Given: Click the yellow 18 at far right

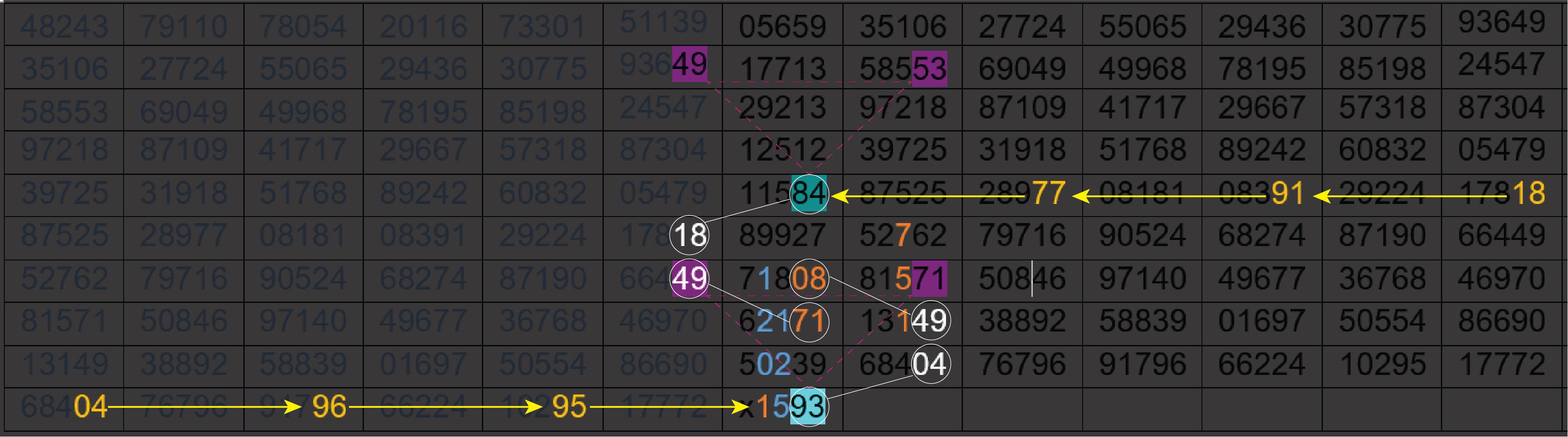Looking at the screenshot, I should (1529, 194).
